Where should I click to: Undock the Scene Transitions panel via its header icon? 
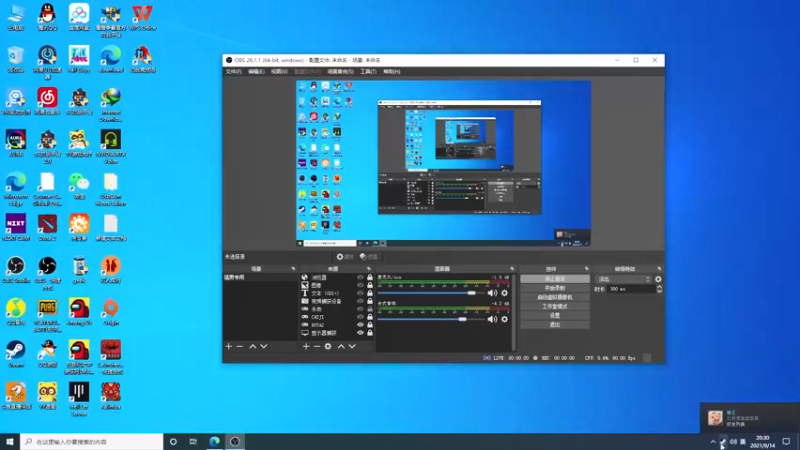point(659,269)
